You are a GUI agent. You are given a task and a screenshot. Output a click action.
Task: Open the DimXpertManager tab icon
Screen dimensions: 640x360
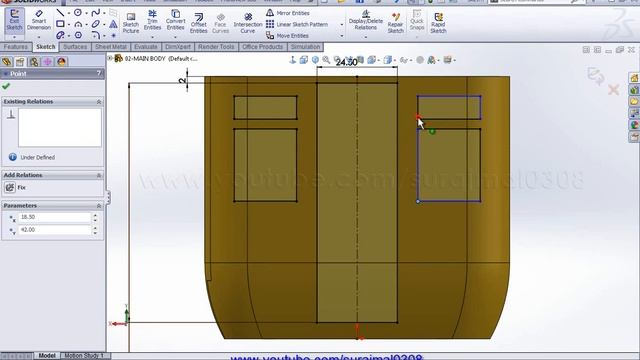[x=47, y=62]
